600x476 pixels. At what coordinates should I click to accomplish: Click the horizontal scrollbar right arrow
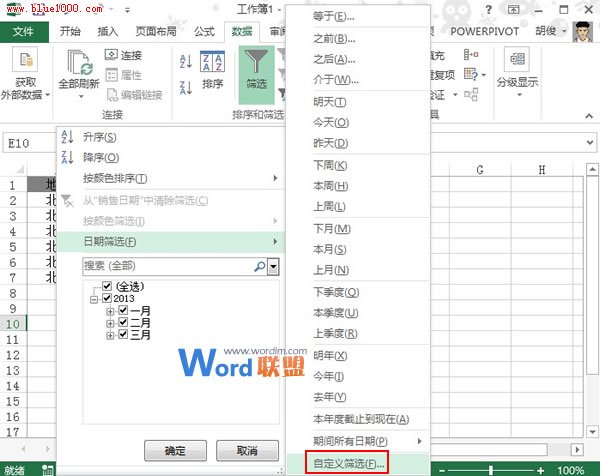point(577,449)
